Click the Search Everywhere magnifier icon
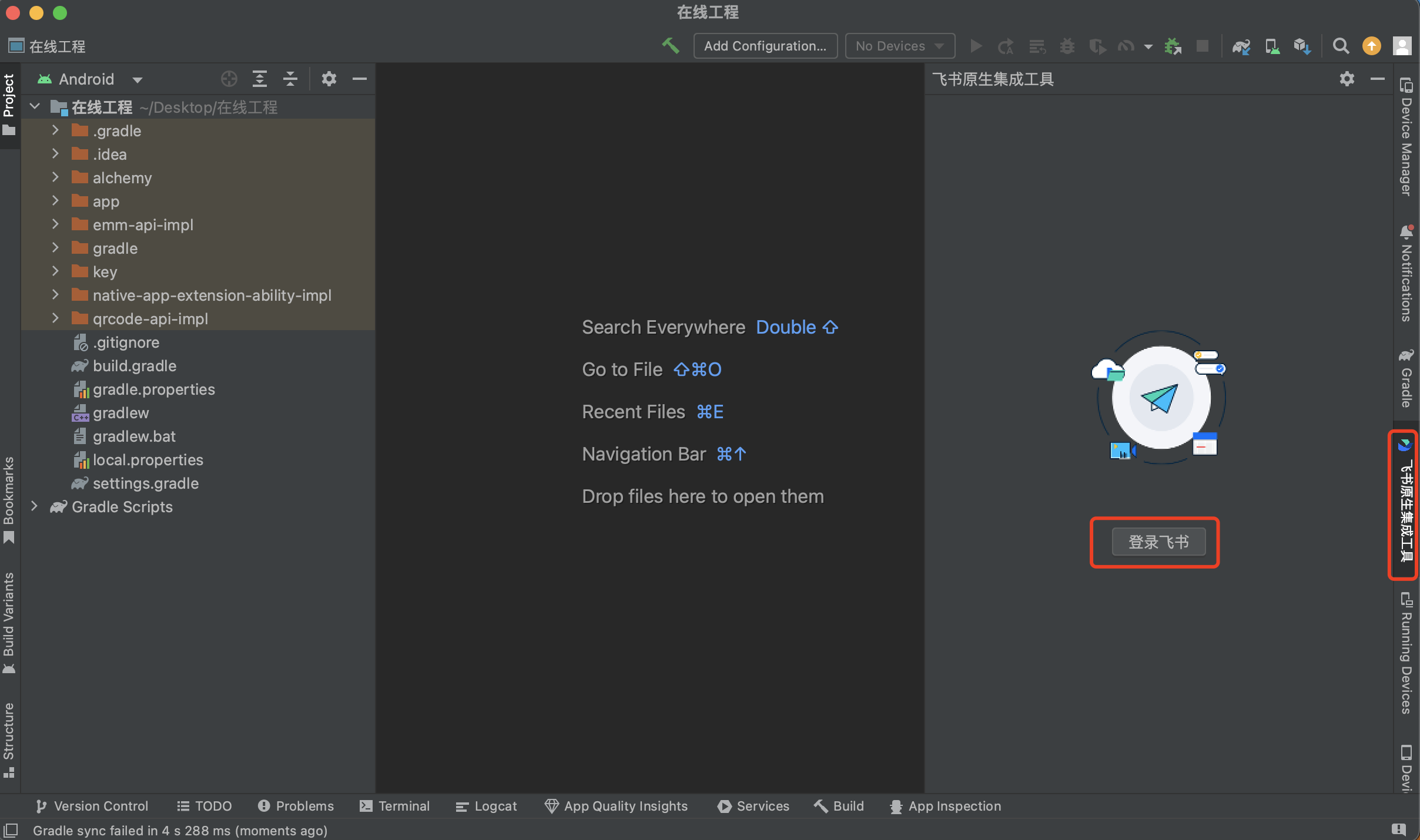Viewport: 1420px width, 840px height. (1341, 46)
